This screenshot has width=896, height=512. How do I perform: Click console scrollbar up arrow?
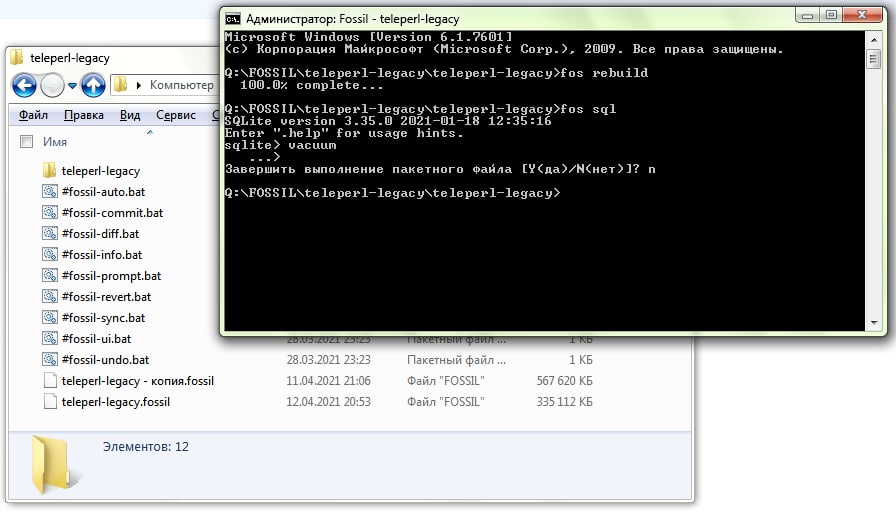pyautogui.click(x=874, y=39)
